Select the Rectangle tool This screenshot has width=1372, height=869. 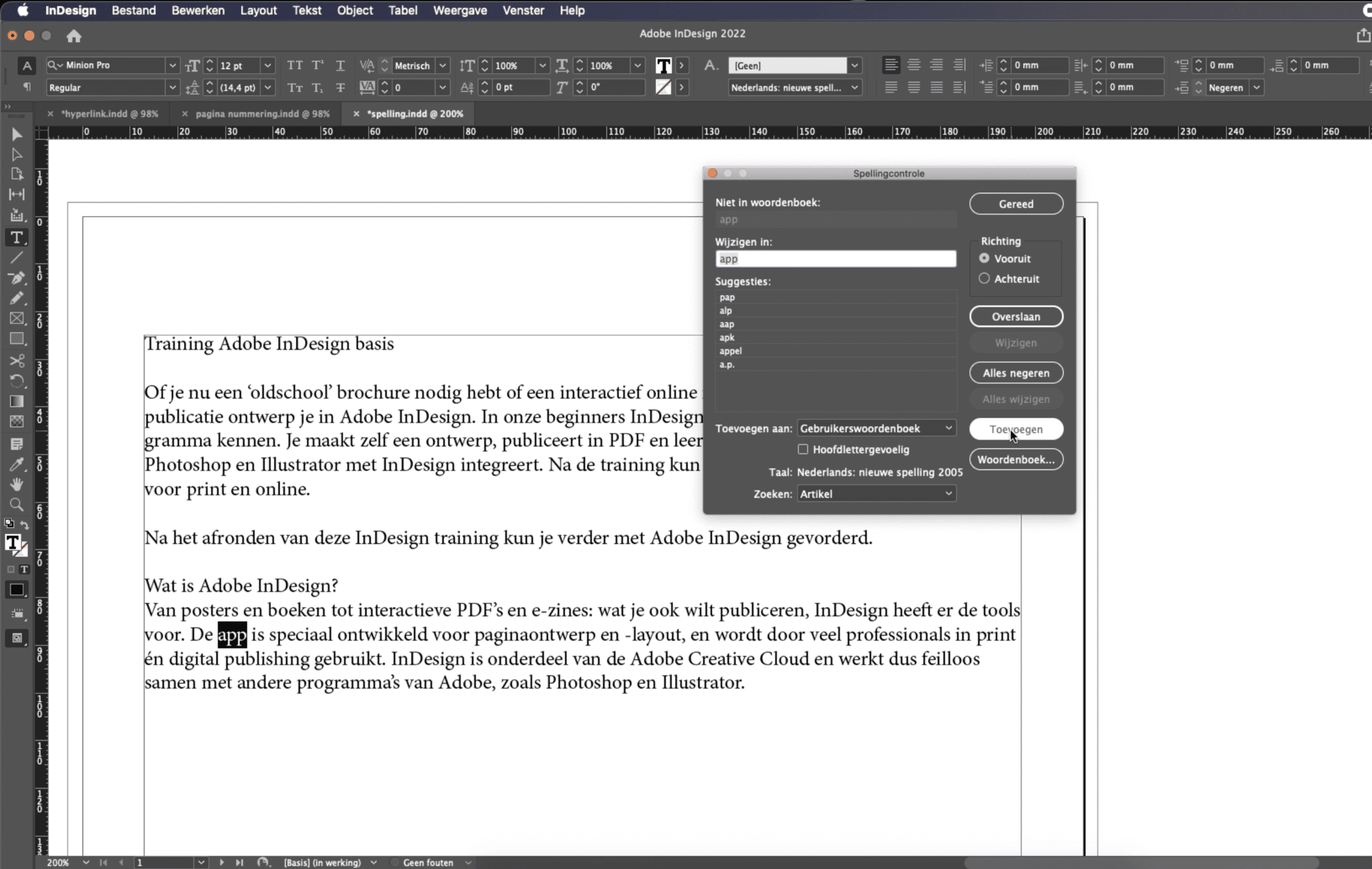click(x=17, y=339)
